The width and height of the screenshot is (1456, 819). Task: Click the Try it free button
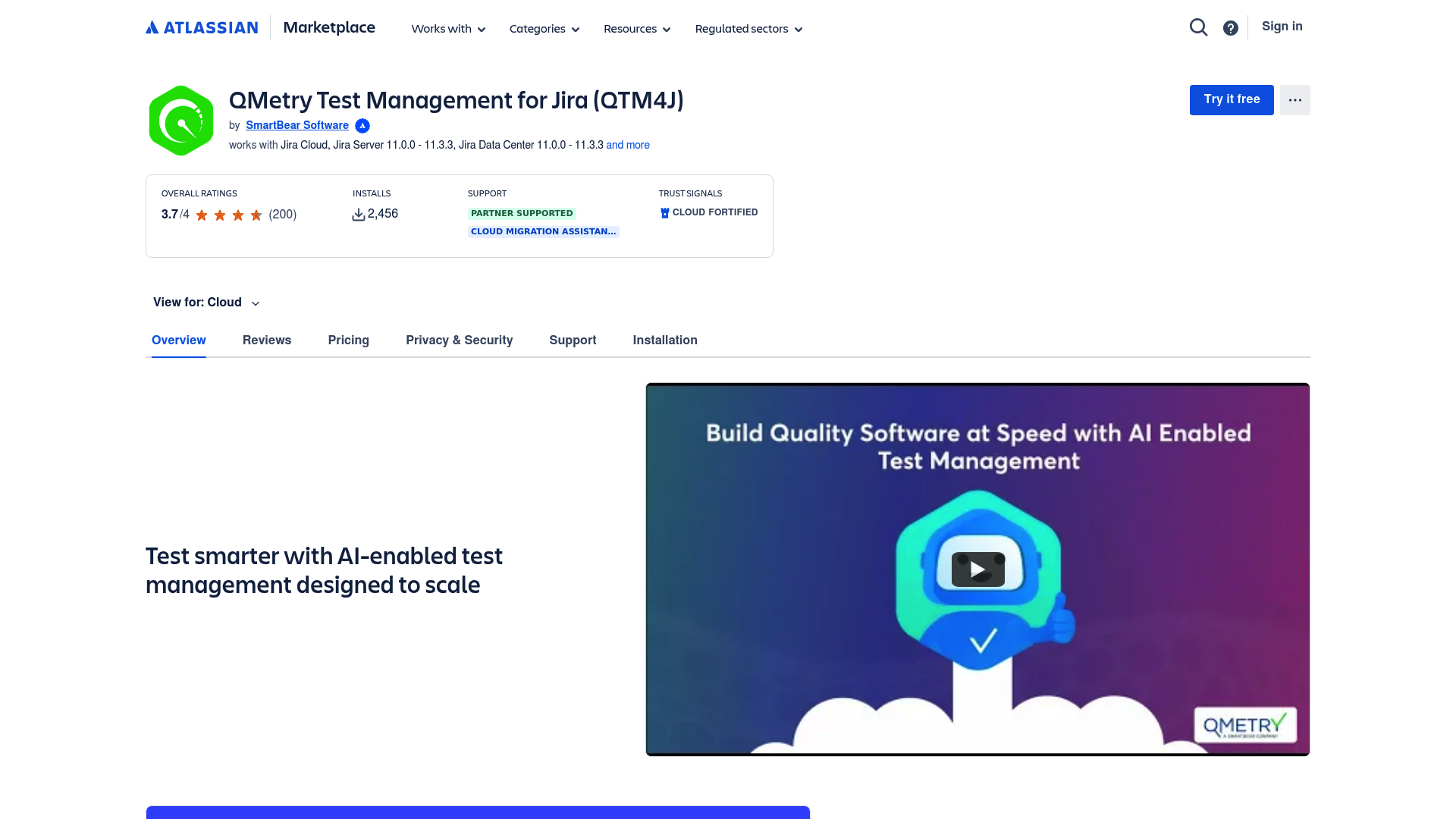point(1231,99)
